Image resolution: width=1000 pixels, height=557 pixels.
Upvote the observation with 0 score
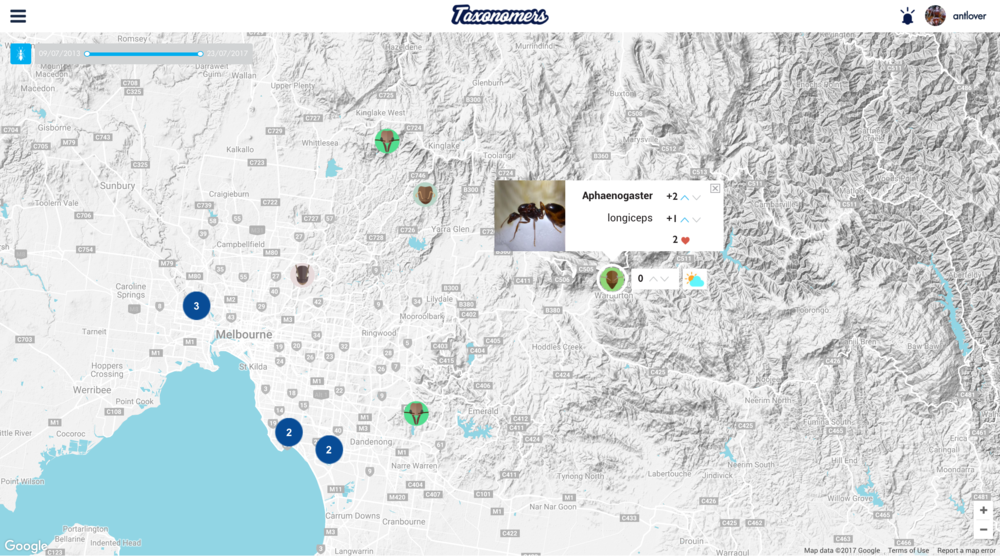(652, 279)
